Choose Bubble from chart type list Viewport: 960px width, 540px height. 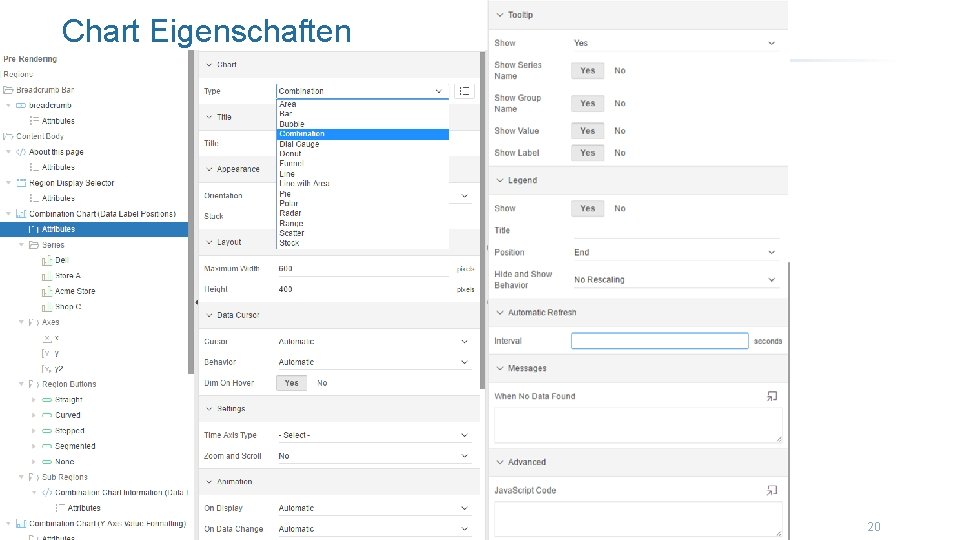click(x=363, y=124)
